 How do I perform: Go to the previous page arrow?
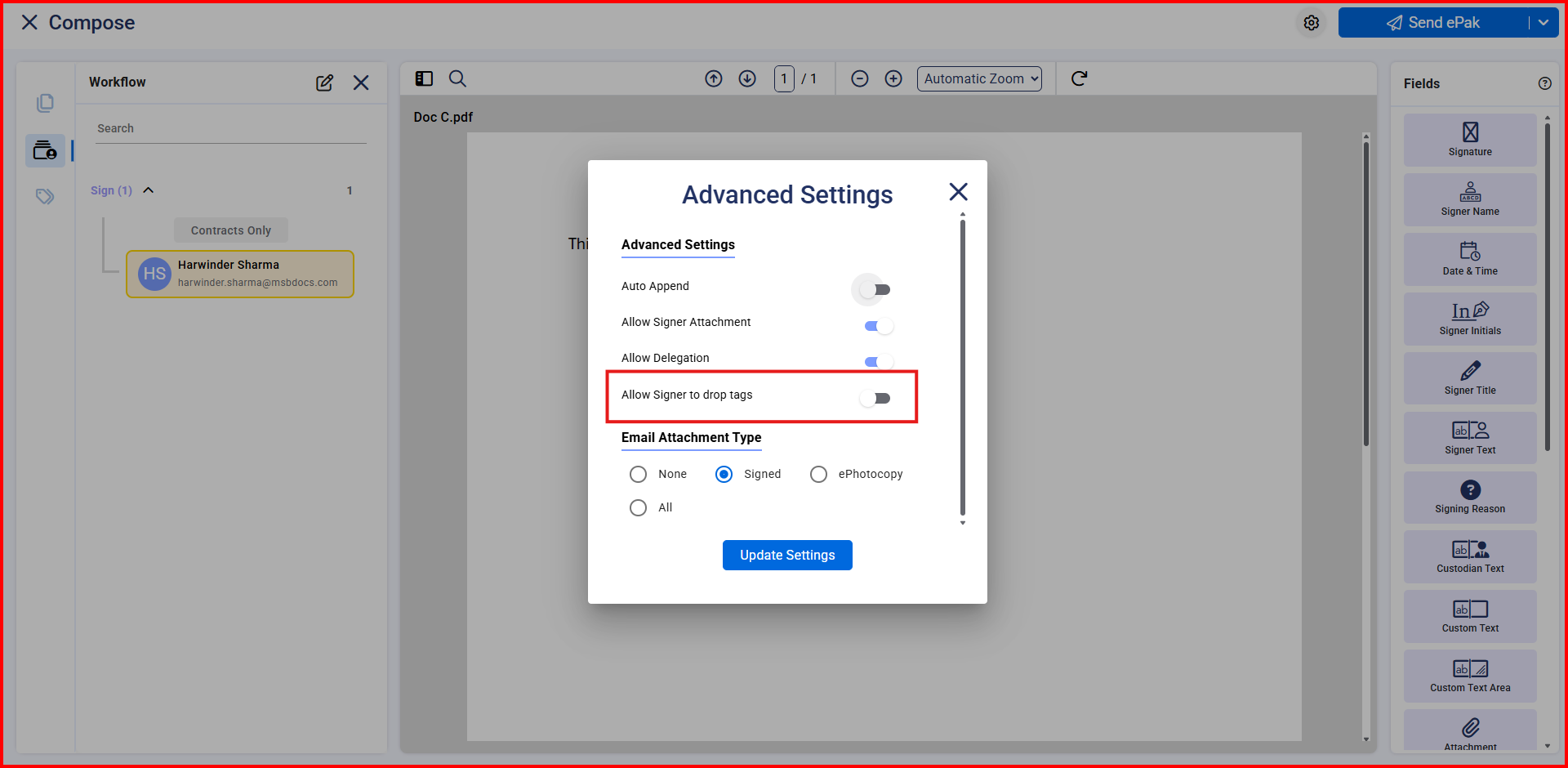pyautogui.click(x=714, y=78)
